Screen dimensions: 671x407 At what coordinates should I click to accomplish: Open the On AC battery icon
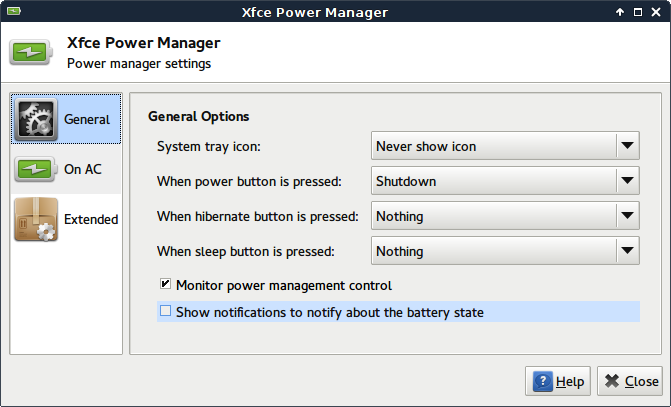click(36, 169)
